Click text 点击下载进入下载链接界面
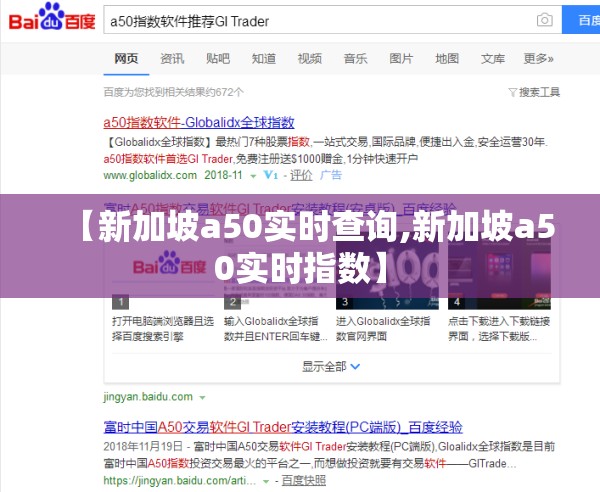Image resolution: width=600 pixels, height=492 pixels. coord(499,329)
